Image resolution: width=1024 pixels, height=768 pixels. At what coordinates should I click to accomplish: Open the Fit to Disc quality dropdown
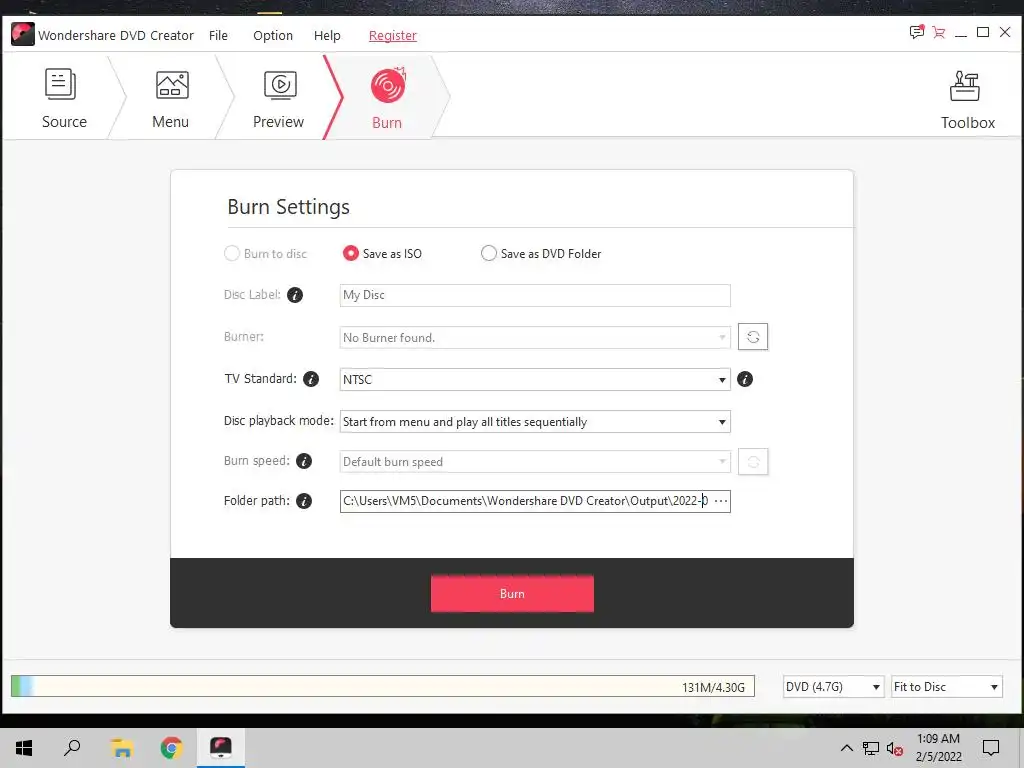coord(946,686)
